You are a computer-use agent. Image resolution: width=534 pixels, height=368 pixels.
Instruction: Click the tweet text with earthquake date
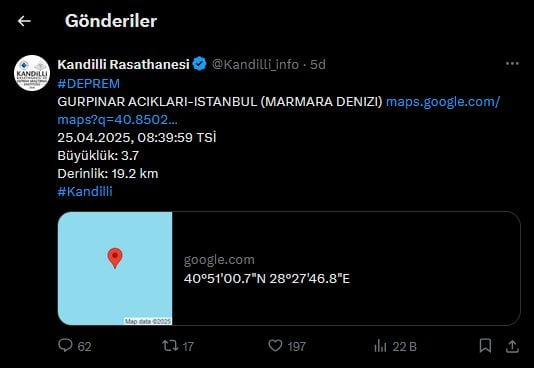137,138
